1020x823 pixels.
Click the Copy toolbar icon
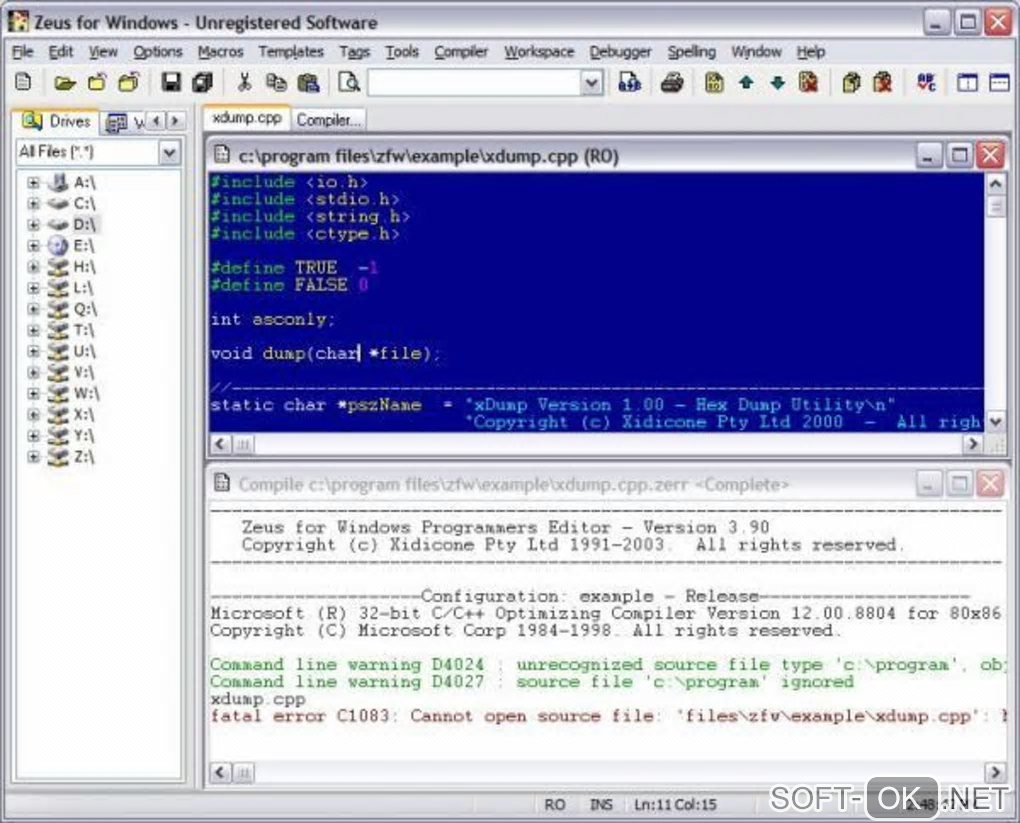(x=276, y=83)
